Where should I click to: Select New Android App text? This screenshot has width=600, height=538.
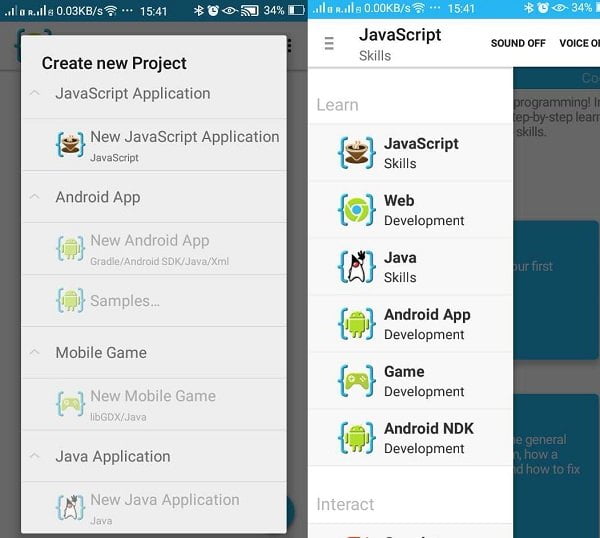[x=150, y=241]
